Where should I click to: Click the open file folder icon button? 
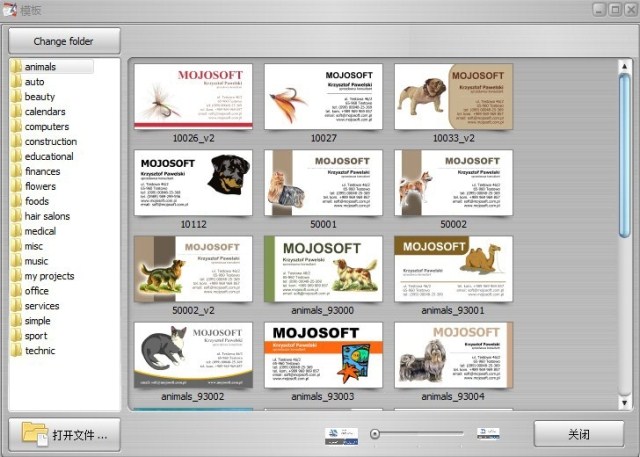click(x=64, y=435)
